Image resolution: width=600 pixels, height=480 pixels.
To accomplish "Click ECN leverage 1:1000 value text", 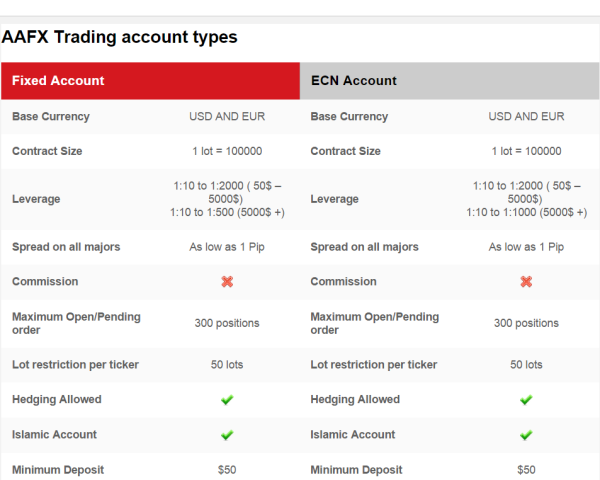I will [x=527, y=212].
